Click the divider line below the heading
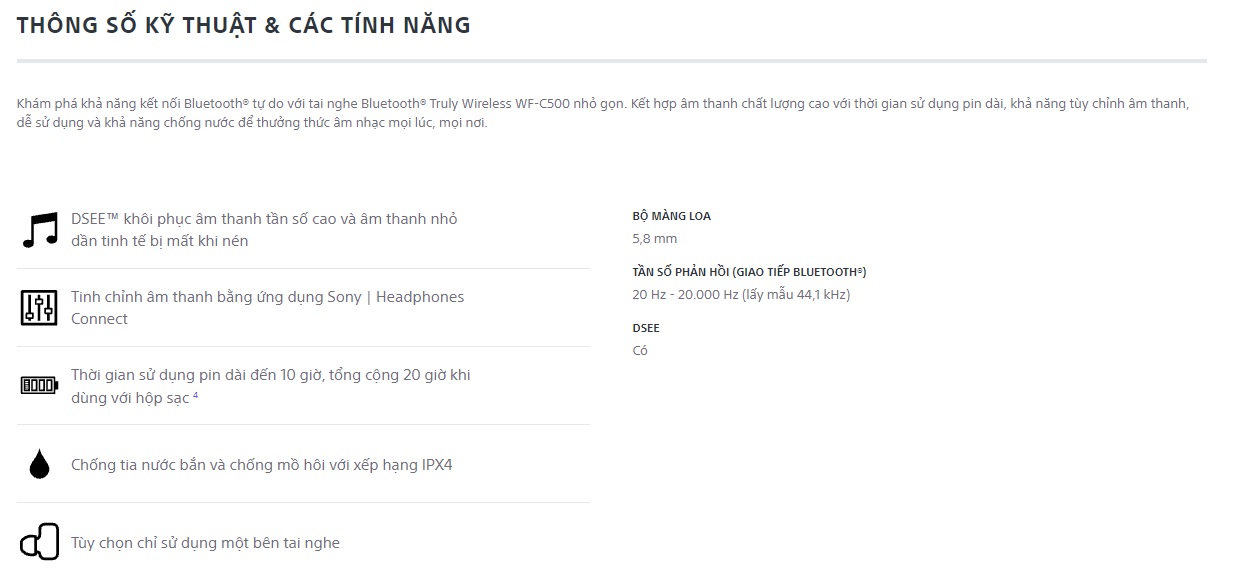Viewport: 1235px width, 580px height. pos(611,61)
